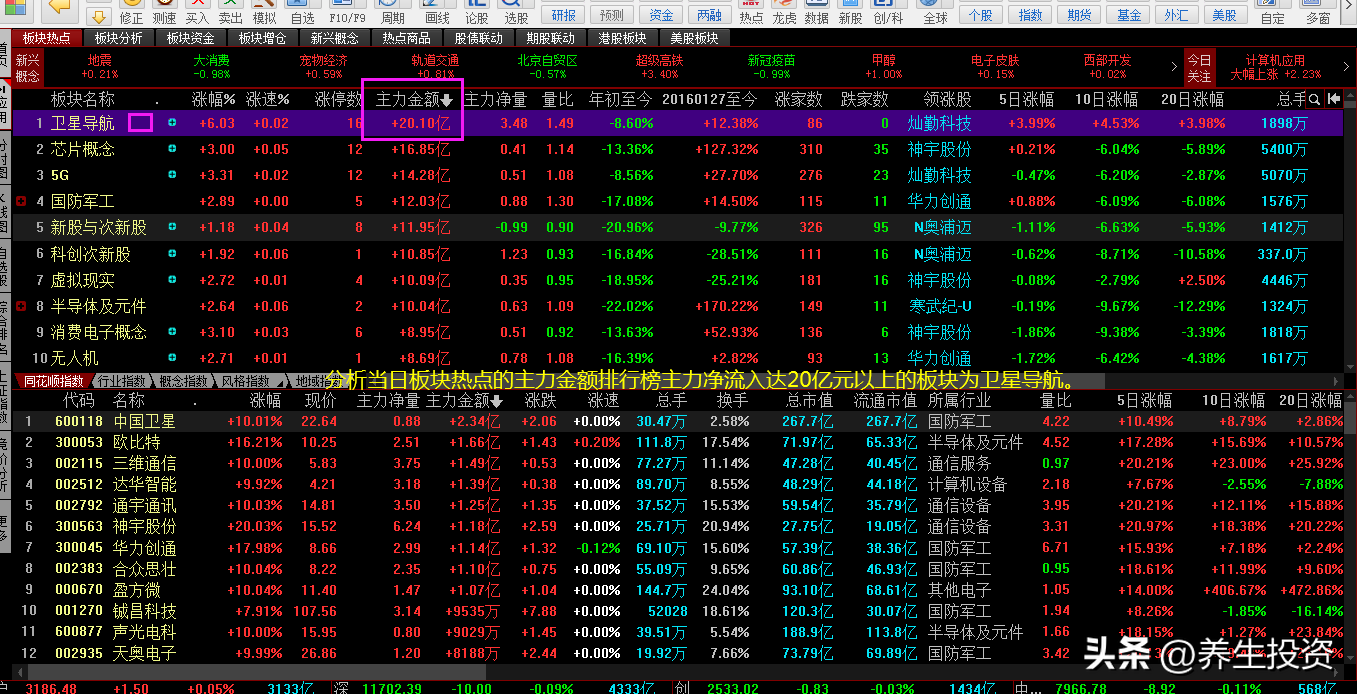Click the search magnifier in table header
The height and width of the screenshot is (694, 1357).
coord(1315,99)
